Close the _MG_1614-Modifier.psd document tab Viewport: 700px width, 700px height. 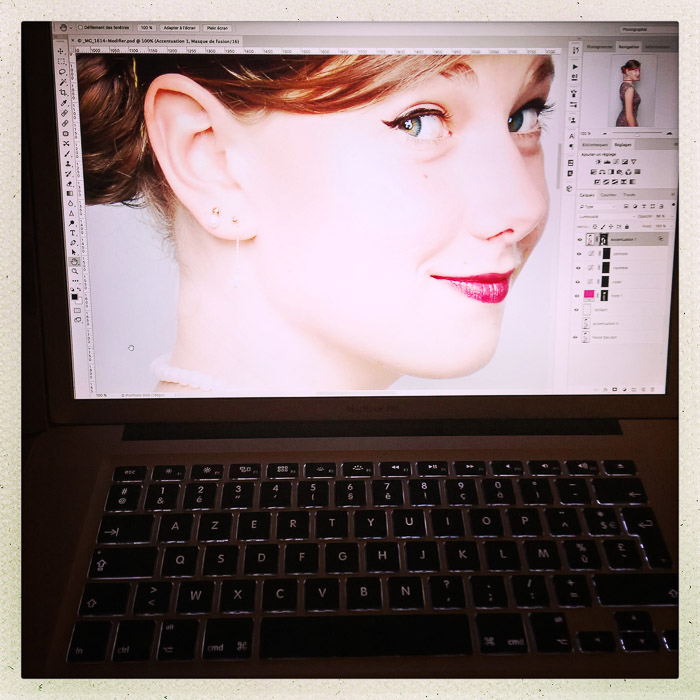click(x=73, y=40)
